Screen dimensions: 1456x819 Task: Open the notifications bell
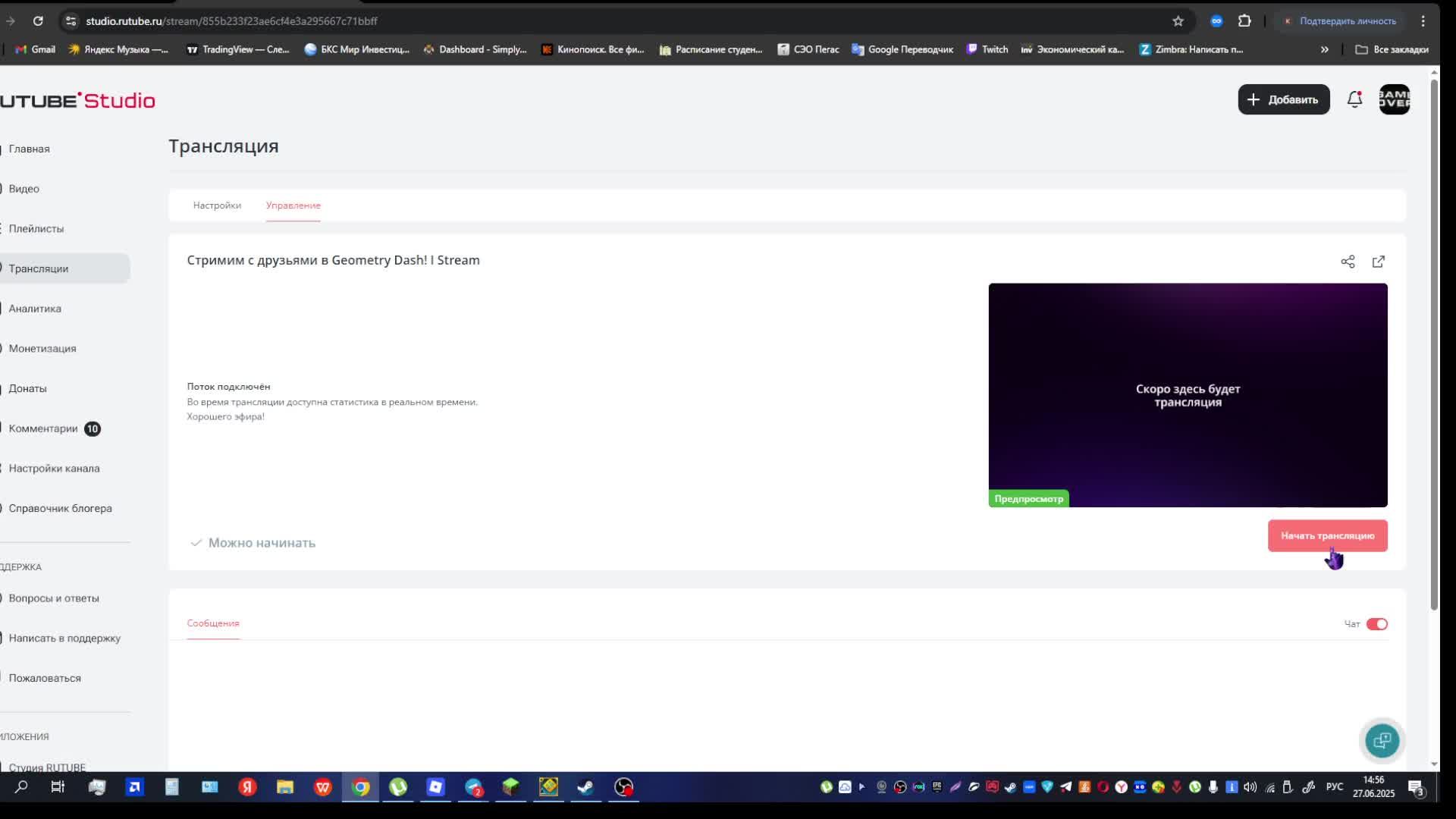[x=1354, y=99]
